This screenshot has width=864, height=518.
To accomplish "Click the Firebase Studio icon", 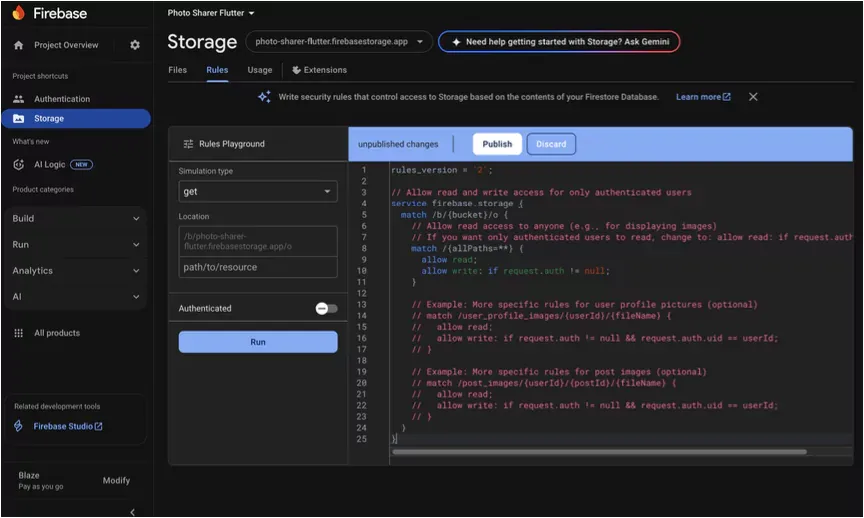I will coord(19,426).
